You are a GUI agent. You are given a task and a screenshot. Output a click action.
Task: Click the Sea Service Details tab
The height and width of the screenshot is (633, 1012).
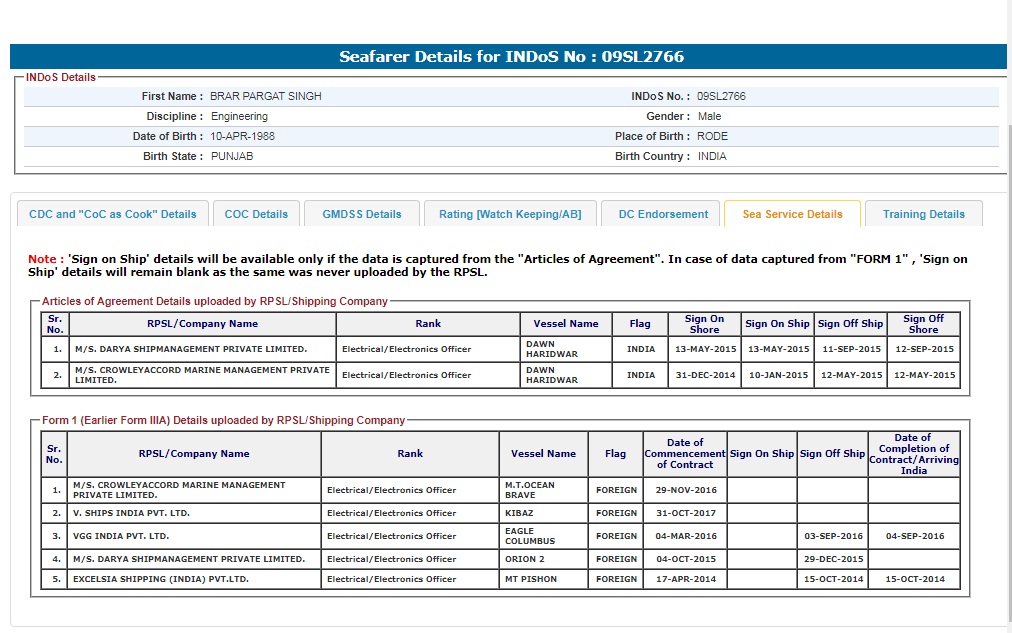tap(792, 214)
